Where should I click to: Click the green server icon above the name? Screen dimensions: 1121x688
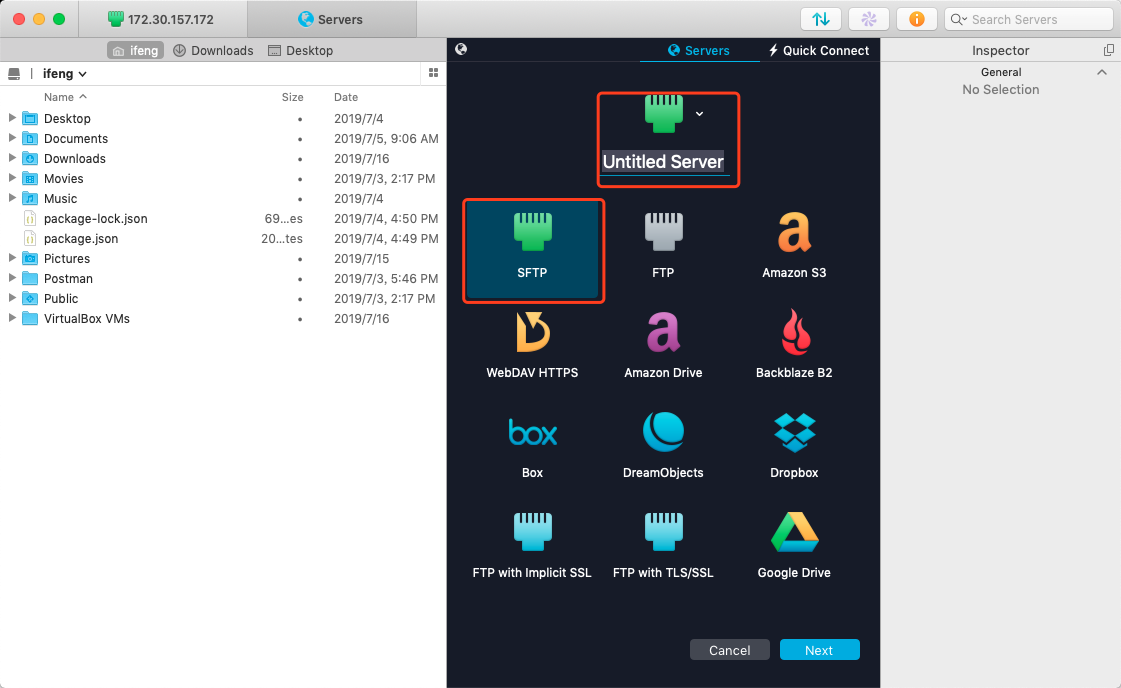click(x=664, y=114)
